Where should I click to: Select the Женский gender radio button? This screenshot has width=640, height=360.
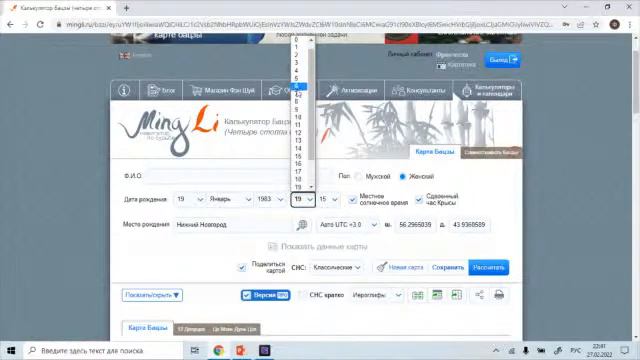pyautogui.click(x=402, y=176)
